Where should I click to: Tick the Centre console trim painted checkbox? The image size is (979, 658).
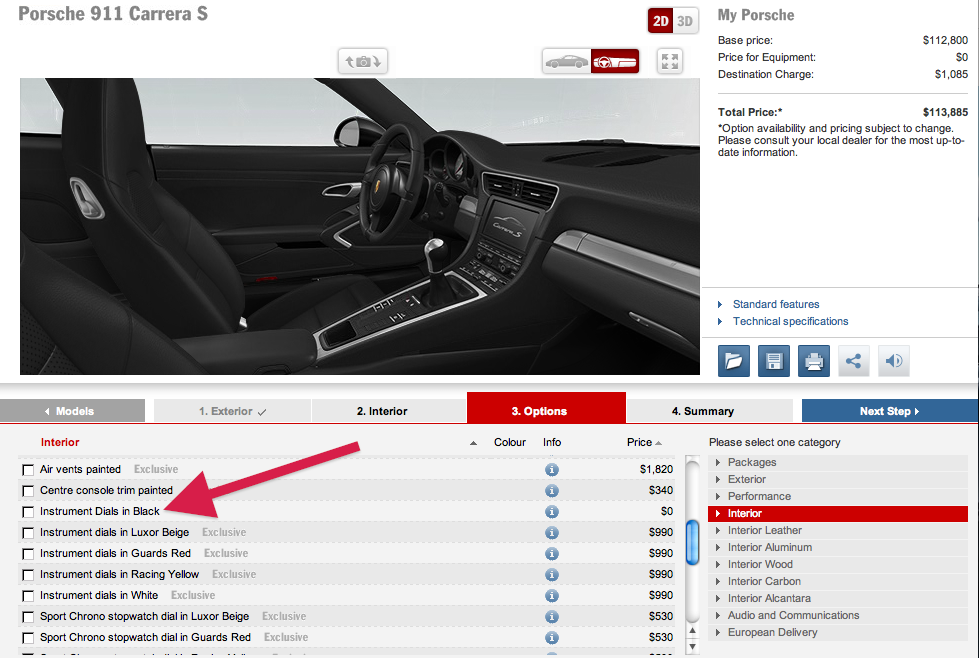point(28,491)
